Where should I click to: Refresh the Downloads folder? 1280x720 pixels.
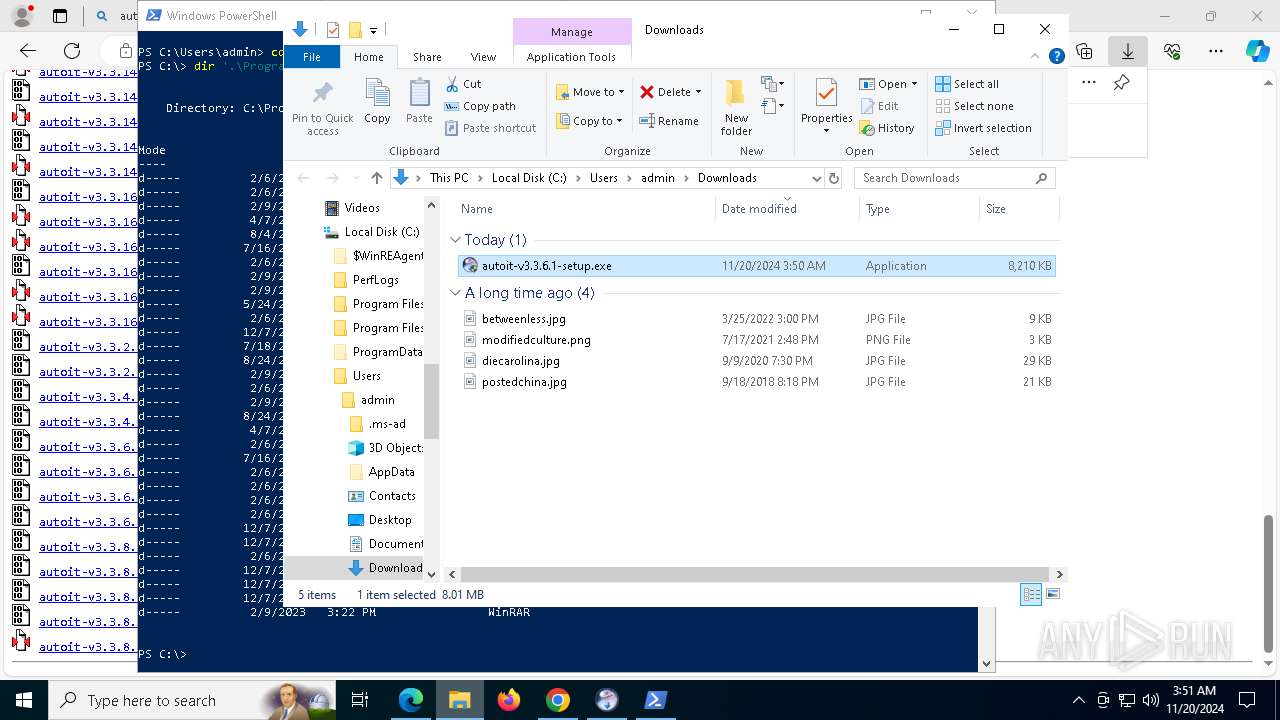[x=835, y=178]
